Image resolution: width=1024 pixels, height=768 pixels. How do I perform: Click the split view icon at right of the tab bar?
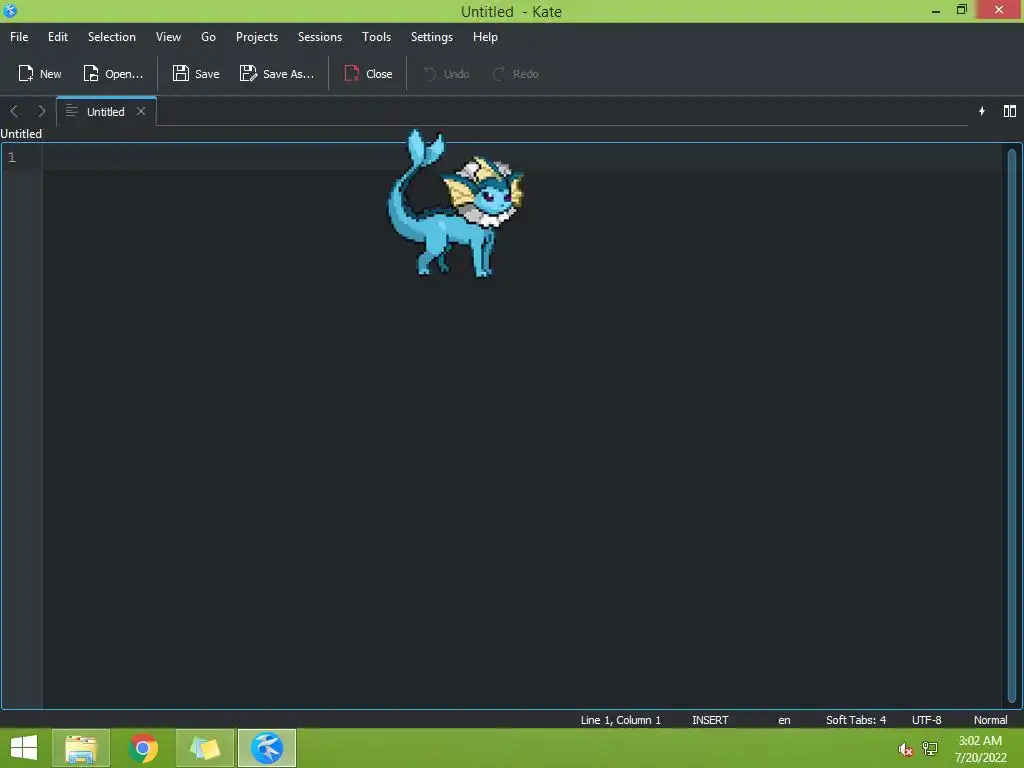point(1010,111)
